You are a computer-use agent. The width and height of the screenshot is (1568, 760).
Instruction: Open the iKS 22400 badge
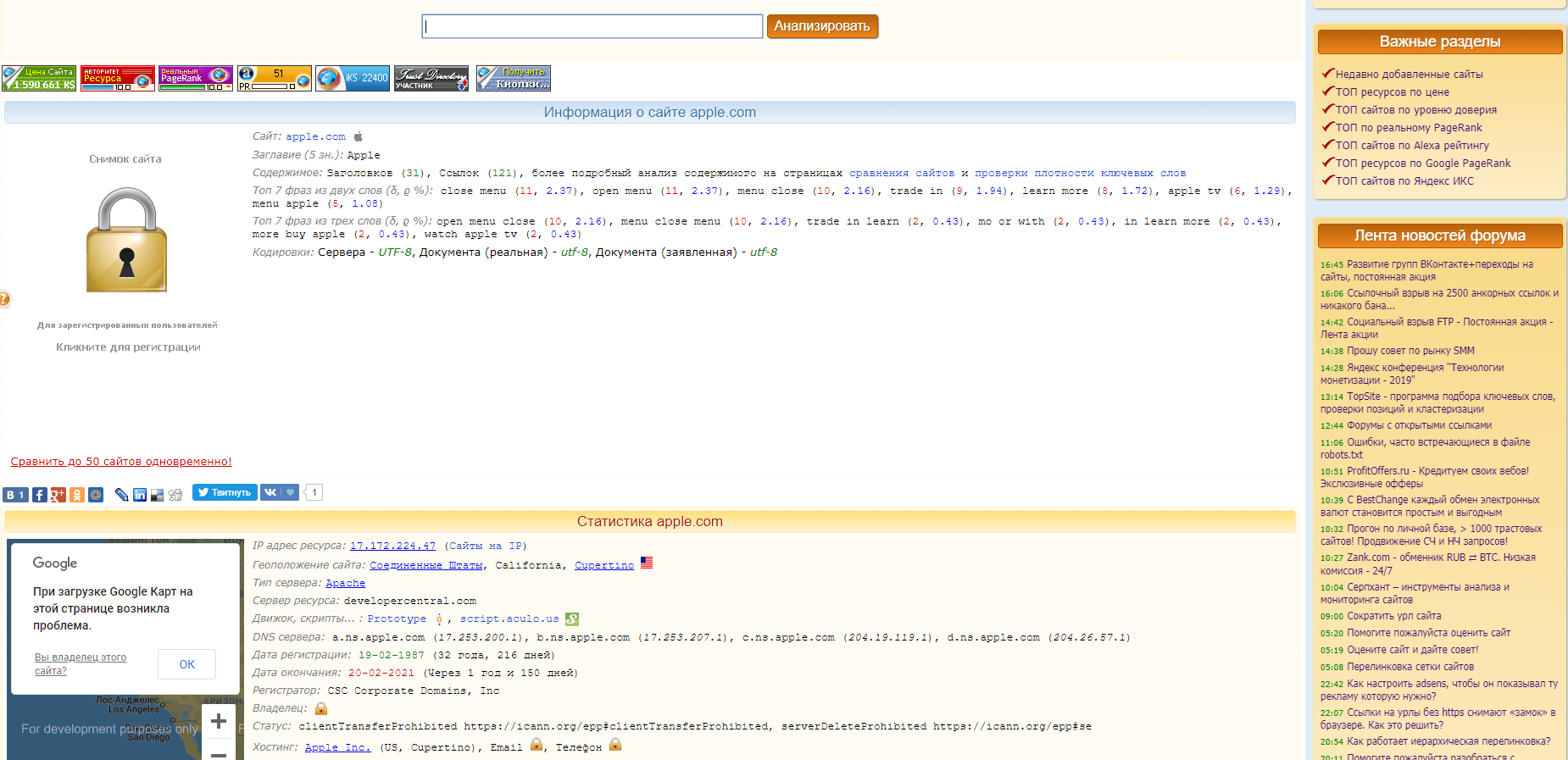[x=353, y=78]
